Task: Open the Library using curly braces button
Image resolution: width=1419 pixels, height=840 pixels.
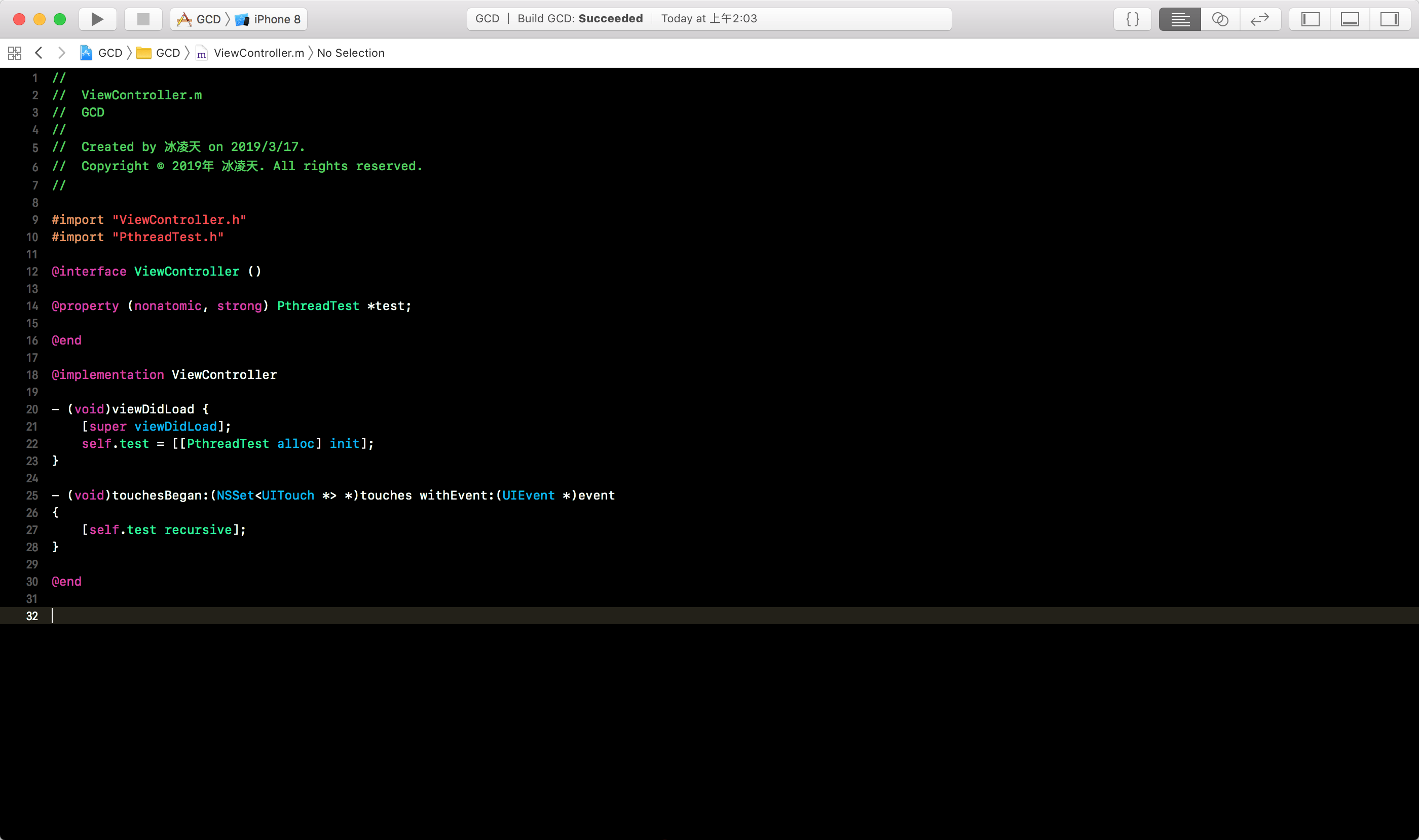Action: tap(1133, 19)
